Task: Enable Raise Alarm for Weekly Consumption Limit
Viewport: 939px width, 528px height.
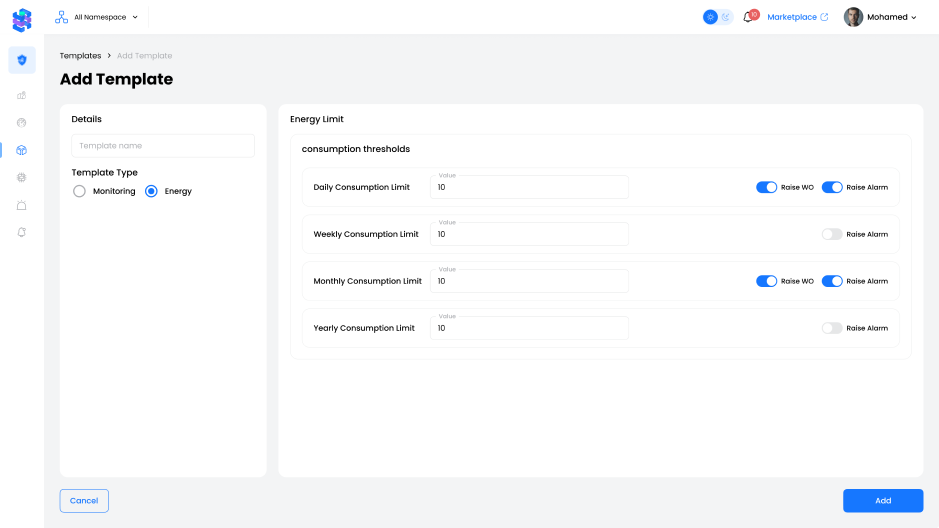Action: (832, 234)
